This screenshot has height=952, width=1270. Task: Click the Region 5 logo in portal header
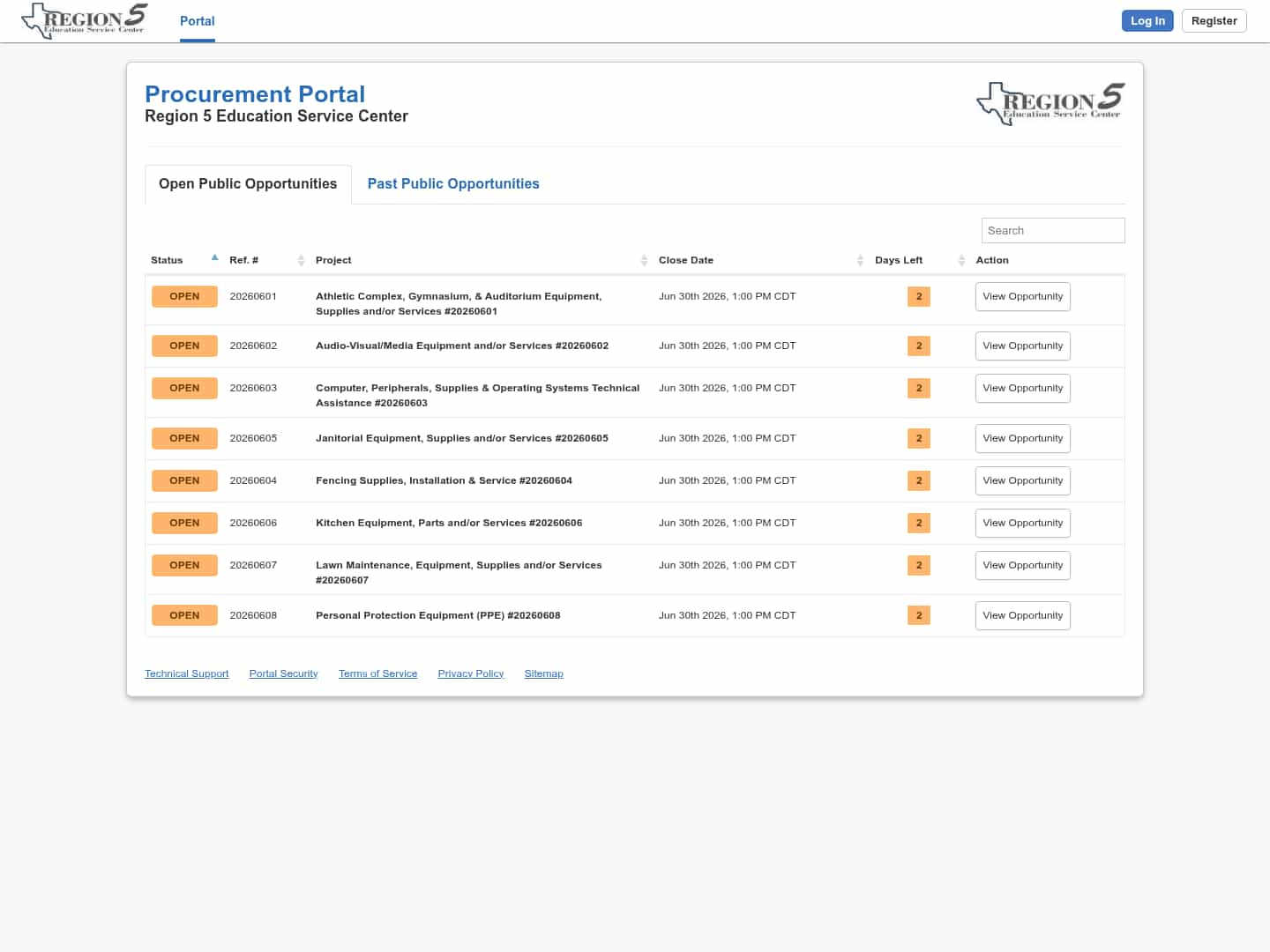coord(1050,103)
